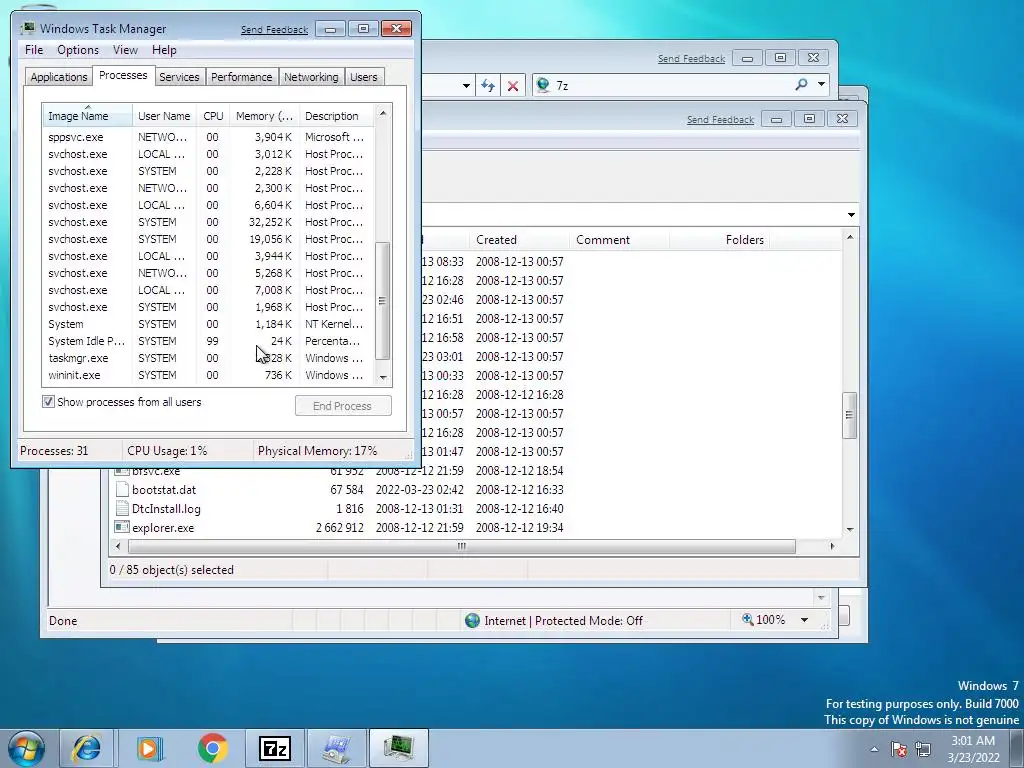The height and width of the screenshot is (768, 1024).
Task: Open the IE zoom level dropdown arrow
Action: point(805,620)
